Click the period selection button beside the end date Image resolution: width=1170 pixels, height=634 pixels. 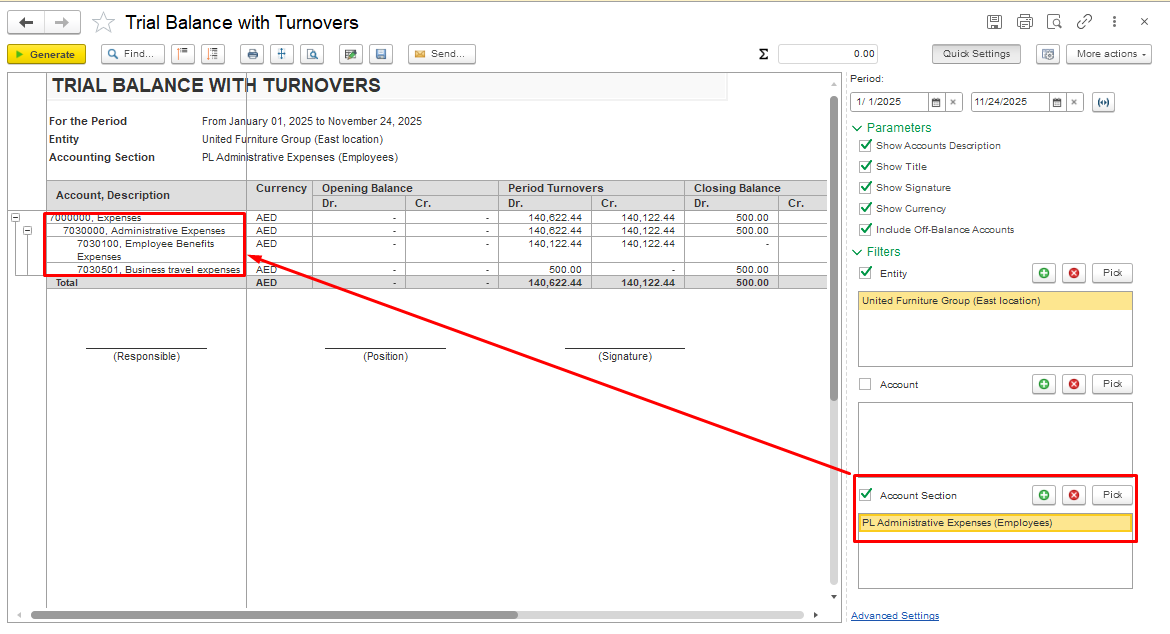coord(1103,102)
